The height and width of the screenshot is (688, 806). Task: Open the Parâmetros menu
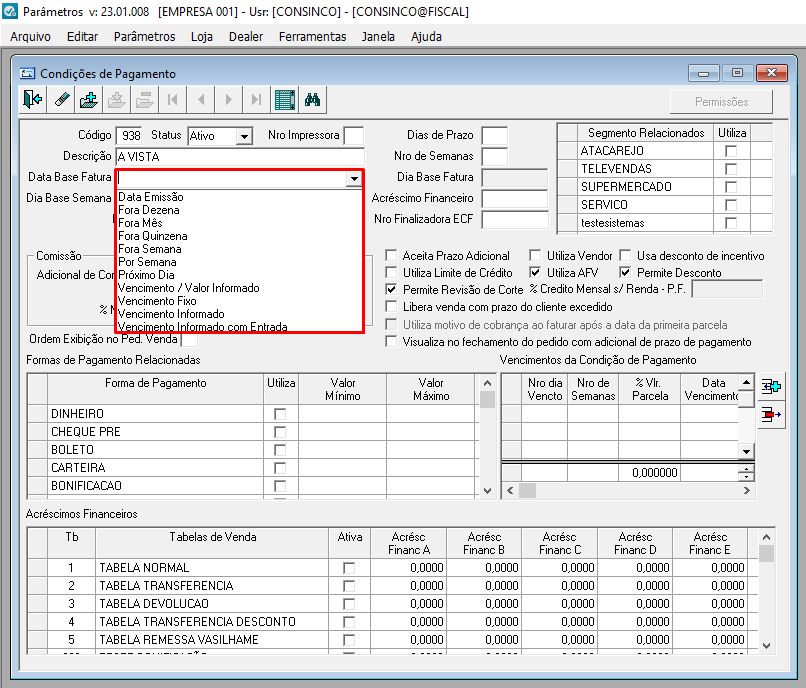point(144,36)
